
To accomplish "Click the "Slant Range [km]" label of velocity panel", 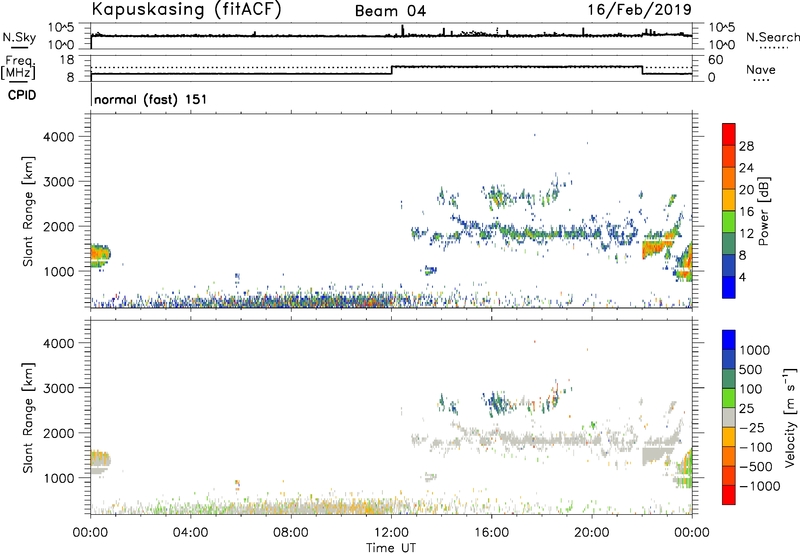I will [x=28, y=418].
